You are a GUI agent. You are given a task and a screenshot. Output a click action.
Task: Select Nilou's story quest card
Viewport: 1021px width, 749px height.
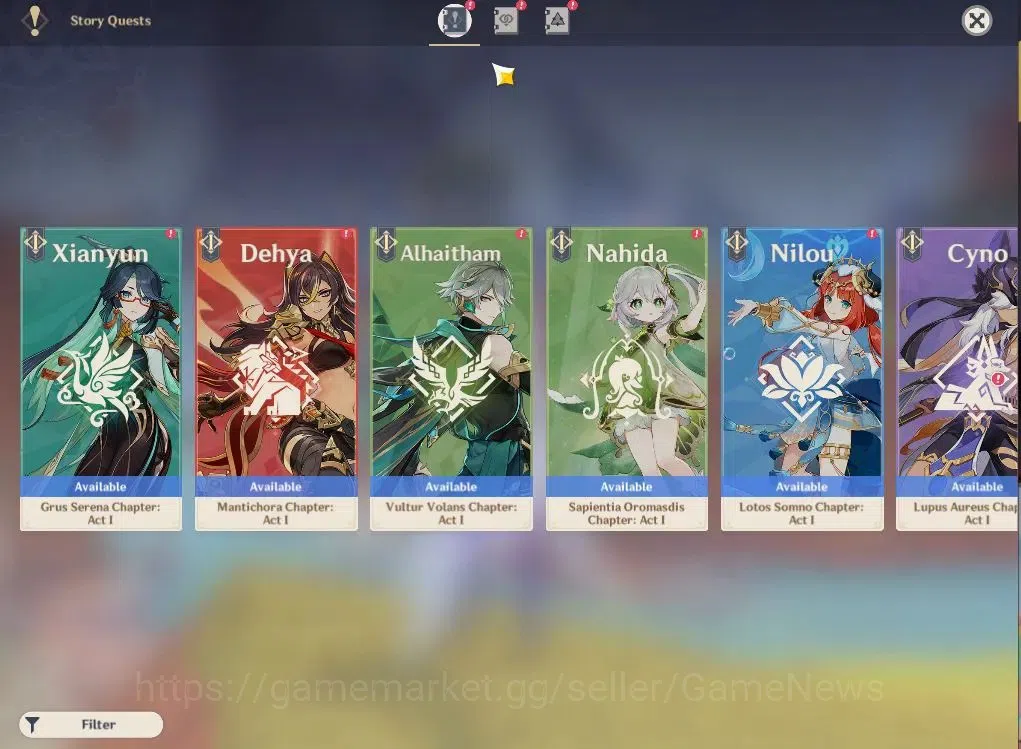tap(802, 378)
